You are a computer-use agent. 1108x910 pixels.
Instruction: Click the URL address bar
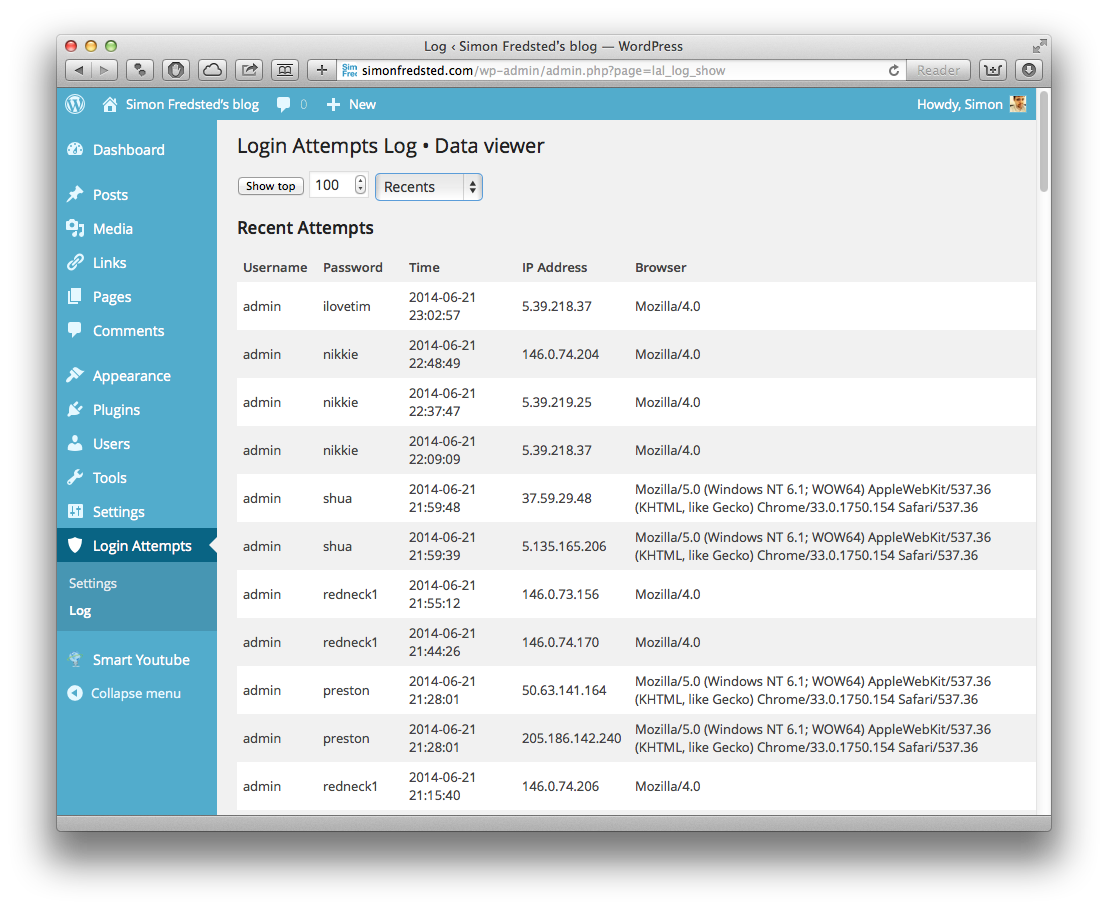pyautogui.click(x=611, y=70)
